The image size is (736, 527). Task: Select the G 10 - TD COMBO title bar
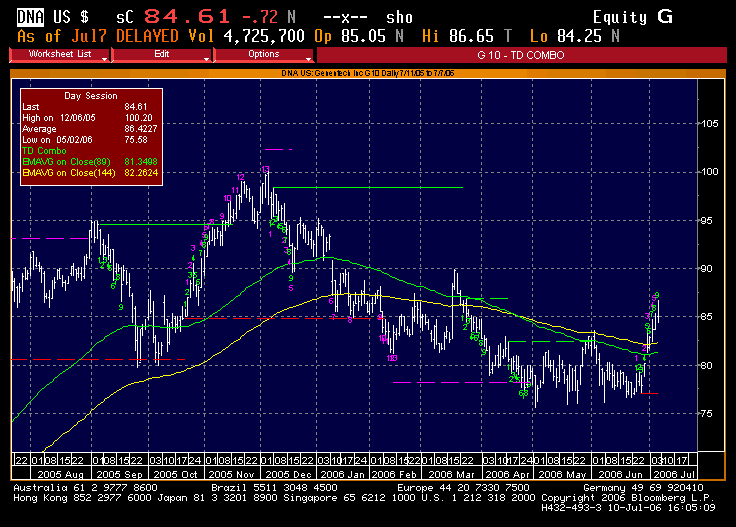coord(521,55)
